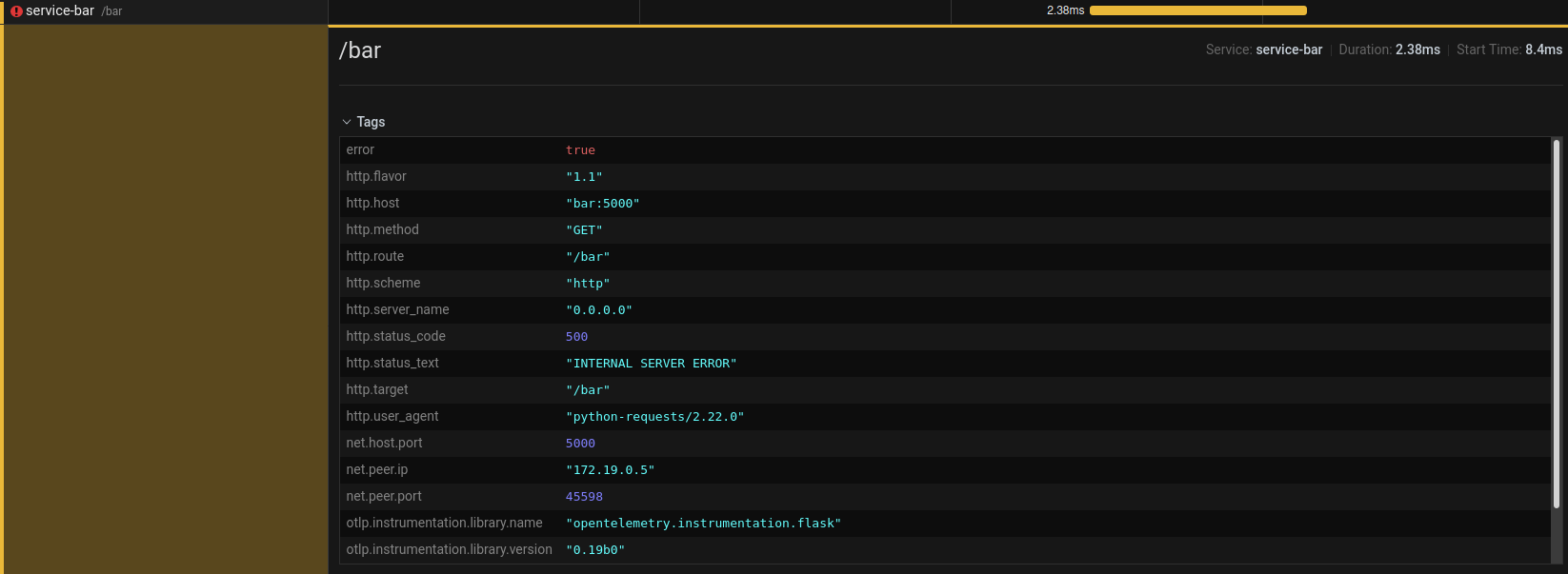The width and height of the screenshot is (1568, 574).
Task: Click the http.status_text INTERNAL SERVER ERROR value
Action: [651, 364]
